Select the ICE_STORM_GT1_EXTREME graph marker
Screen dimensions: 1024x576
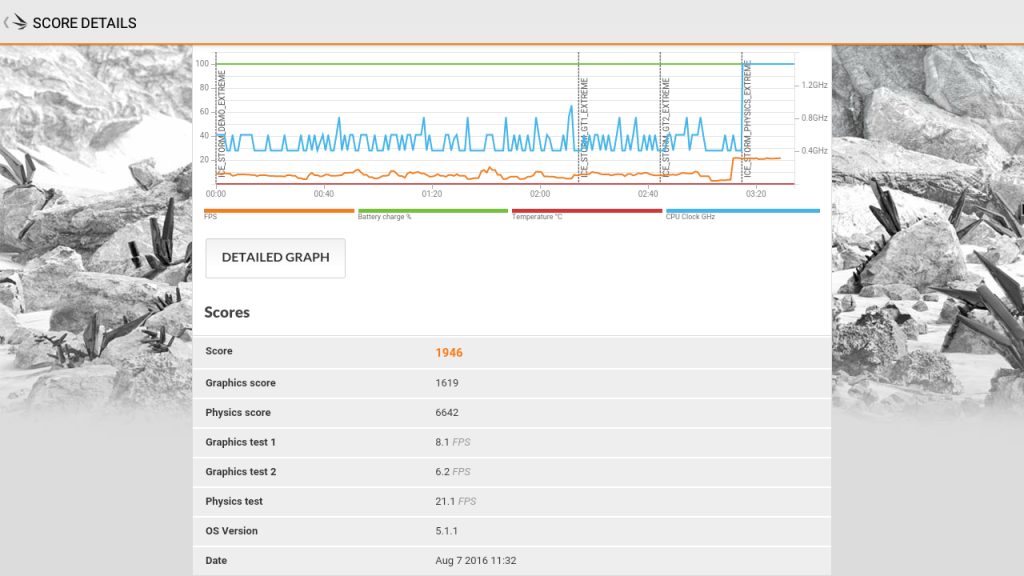584,127
